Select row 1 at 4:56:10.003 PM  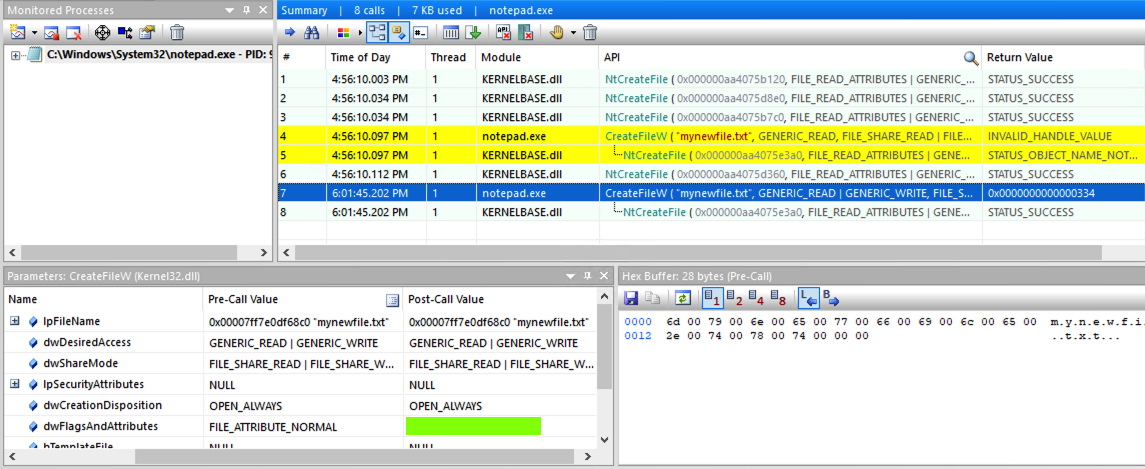[711, 79]
